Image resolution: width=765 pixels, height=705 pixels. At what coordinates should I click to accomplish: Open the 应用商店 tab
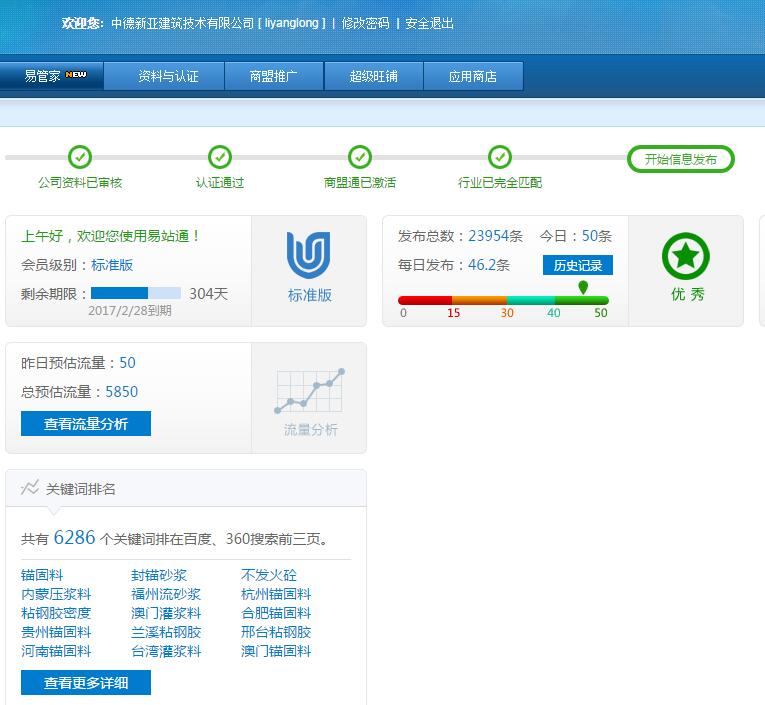tap(472, 76)
